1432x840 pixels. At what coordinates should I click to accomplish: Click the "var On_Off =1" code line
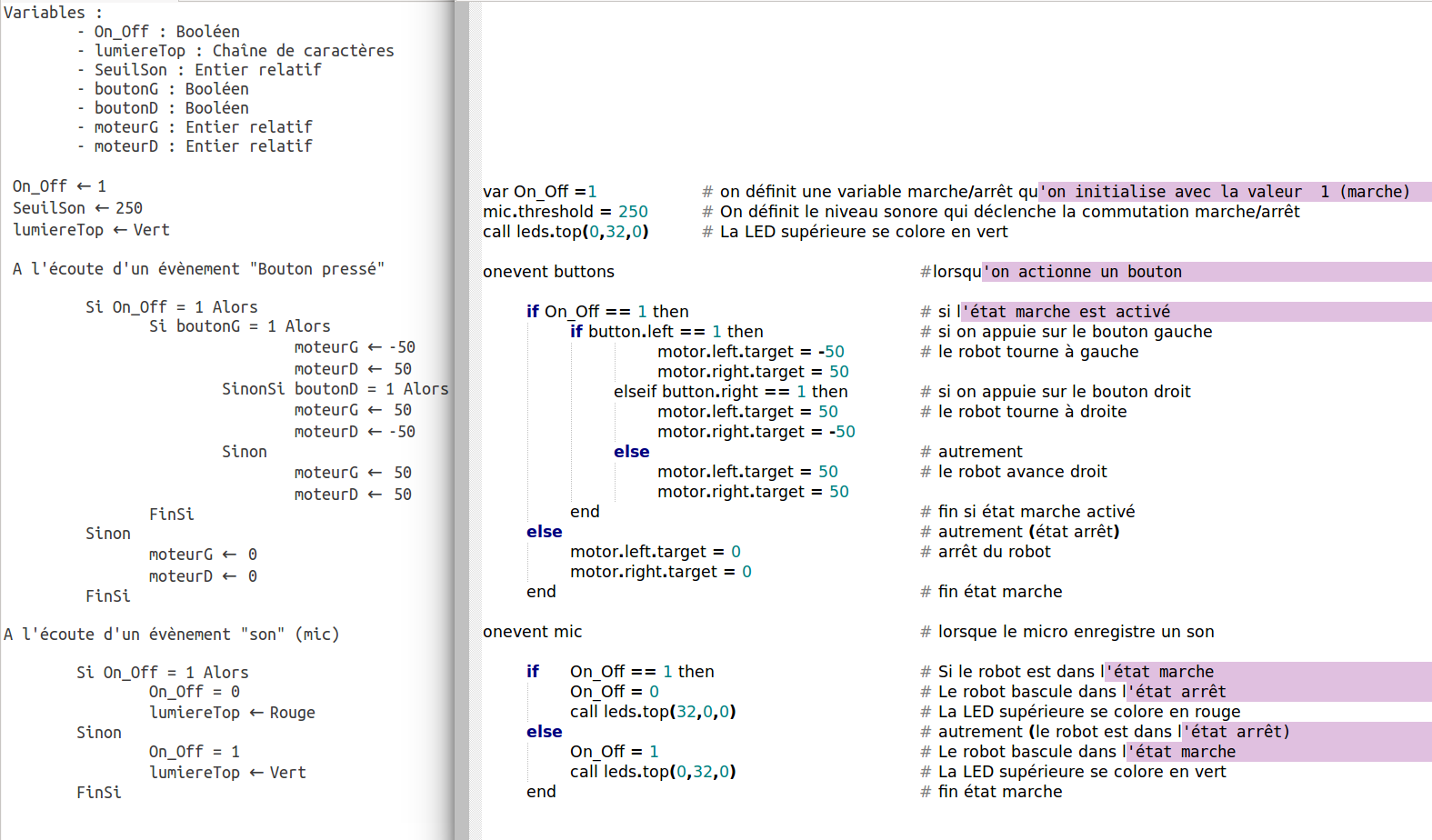[540, 192]
